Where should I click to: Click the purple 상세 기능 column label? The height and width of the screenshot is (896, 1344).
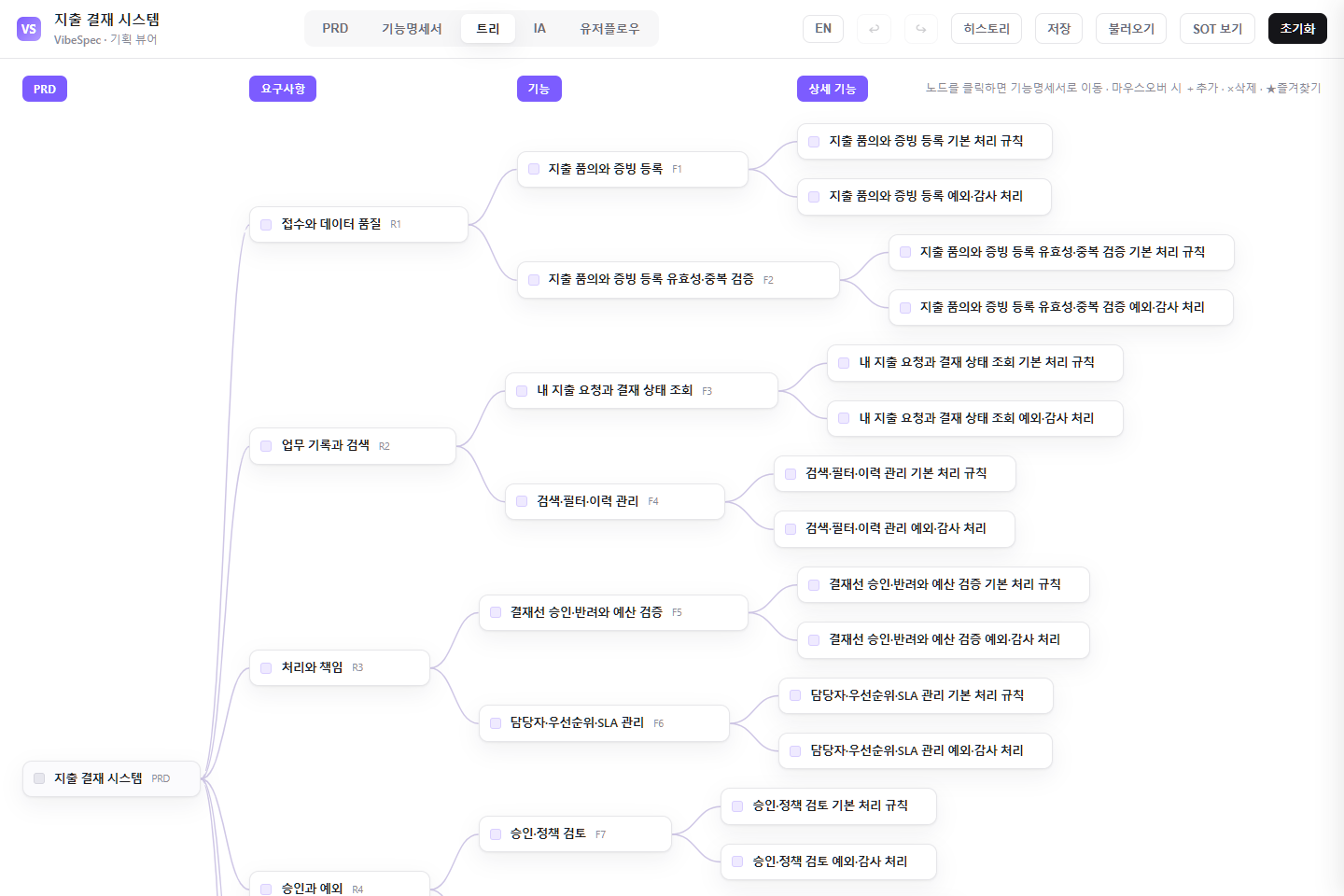[x=833, y=89]
